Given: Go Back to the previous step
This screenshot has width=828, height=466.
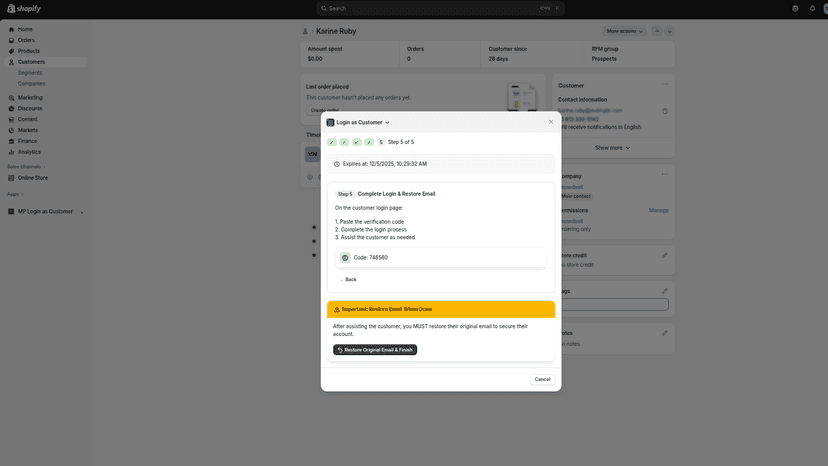Looking at the screenshot, I should 349,279.
